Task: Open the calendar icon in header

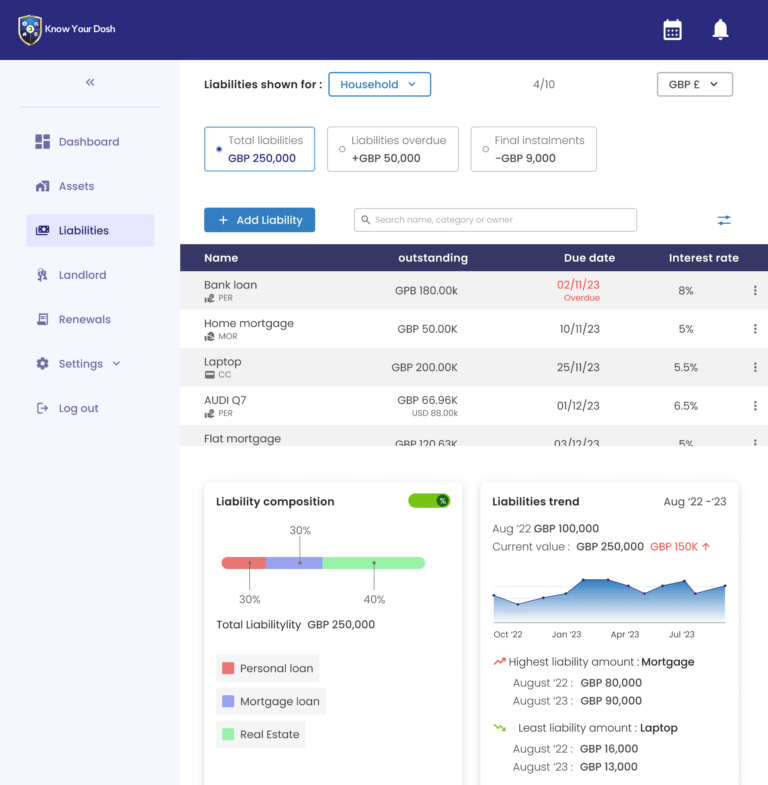Action: 672,30
